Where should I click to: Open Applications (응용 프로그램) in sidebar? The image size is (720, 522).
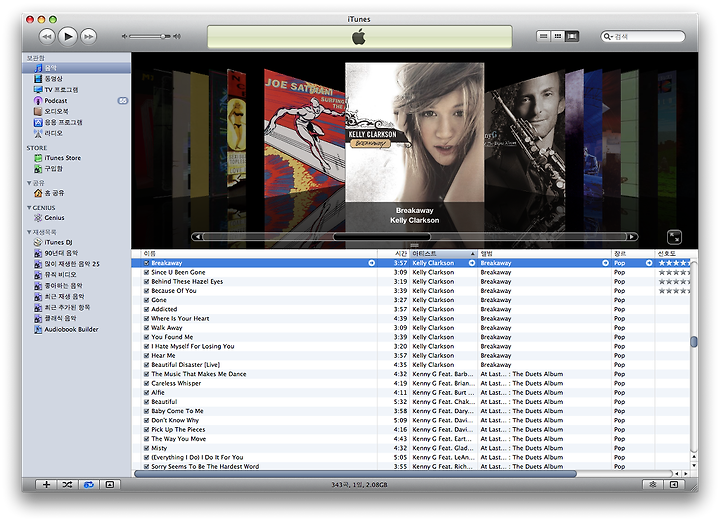tap(76, 123)
